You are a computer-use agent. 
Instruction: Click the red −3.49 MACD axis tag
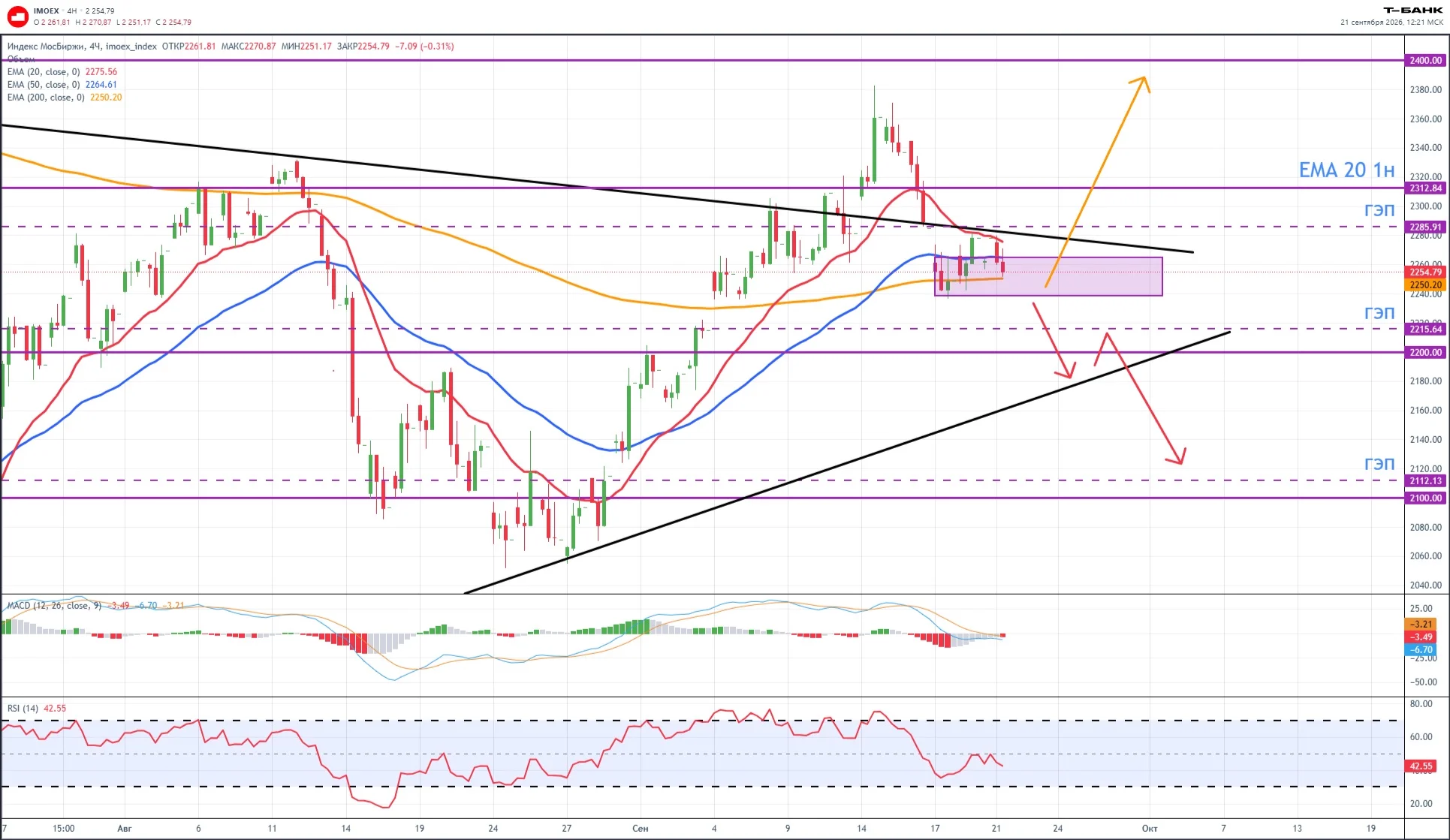pos(1420,637)
